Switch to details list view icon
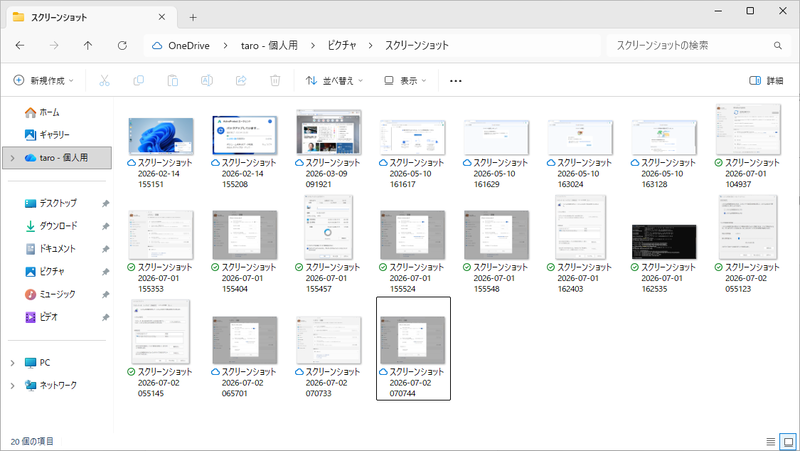800x451 pixels. 770,441
